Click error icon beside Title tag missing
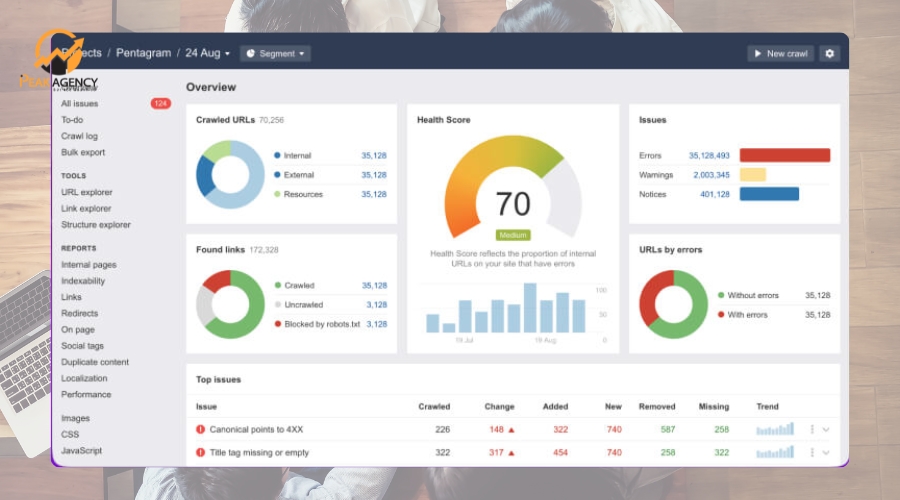 [x=200, y=452]
